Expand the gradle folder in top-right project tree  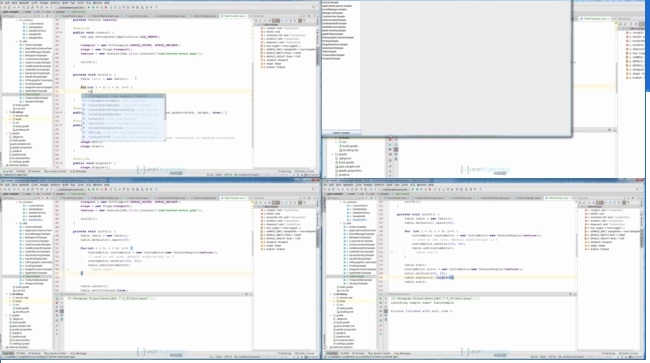333,154
